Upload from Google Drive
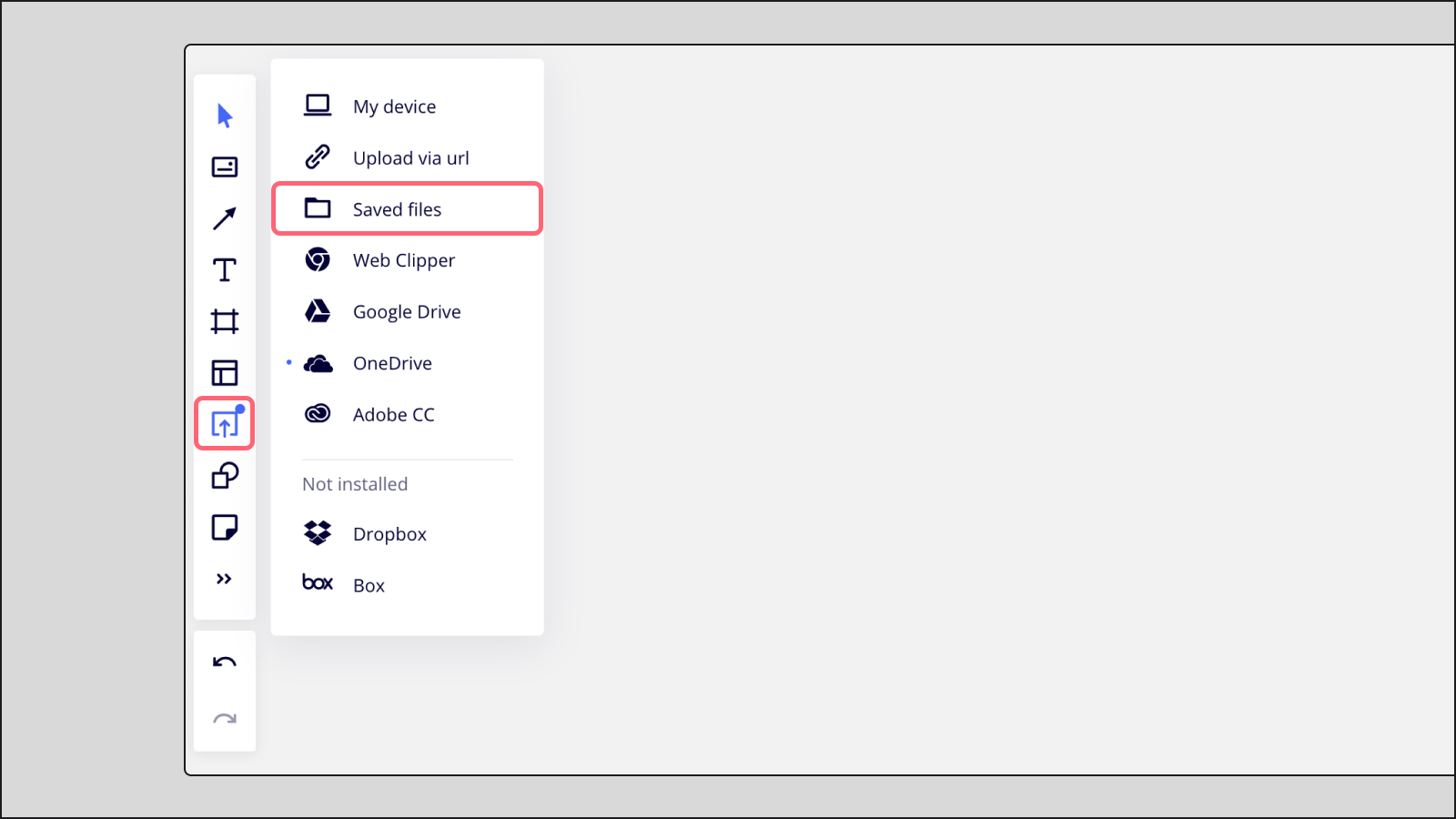This screenshot has width=1456, height=819. [x=406, y=312]
